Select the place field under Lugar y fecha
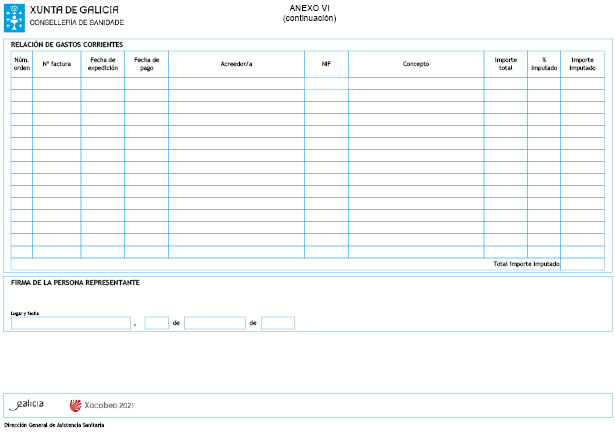 [x=70, y=323]
